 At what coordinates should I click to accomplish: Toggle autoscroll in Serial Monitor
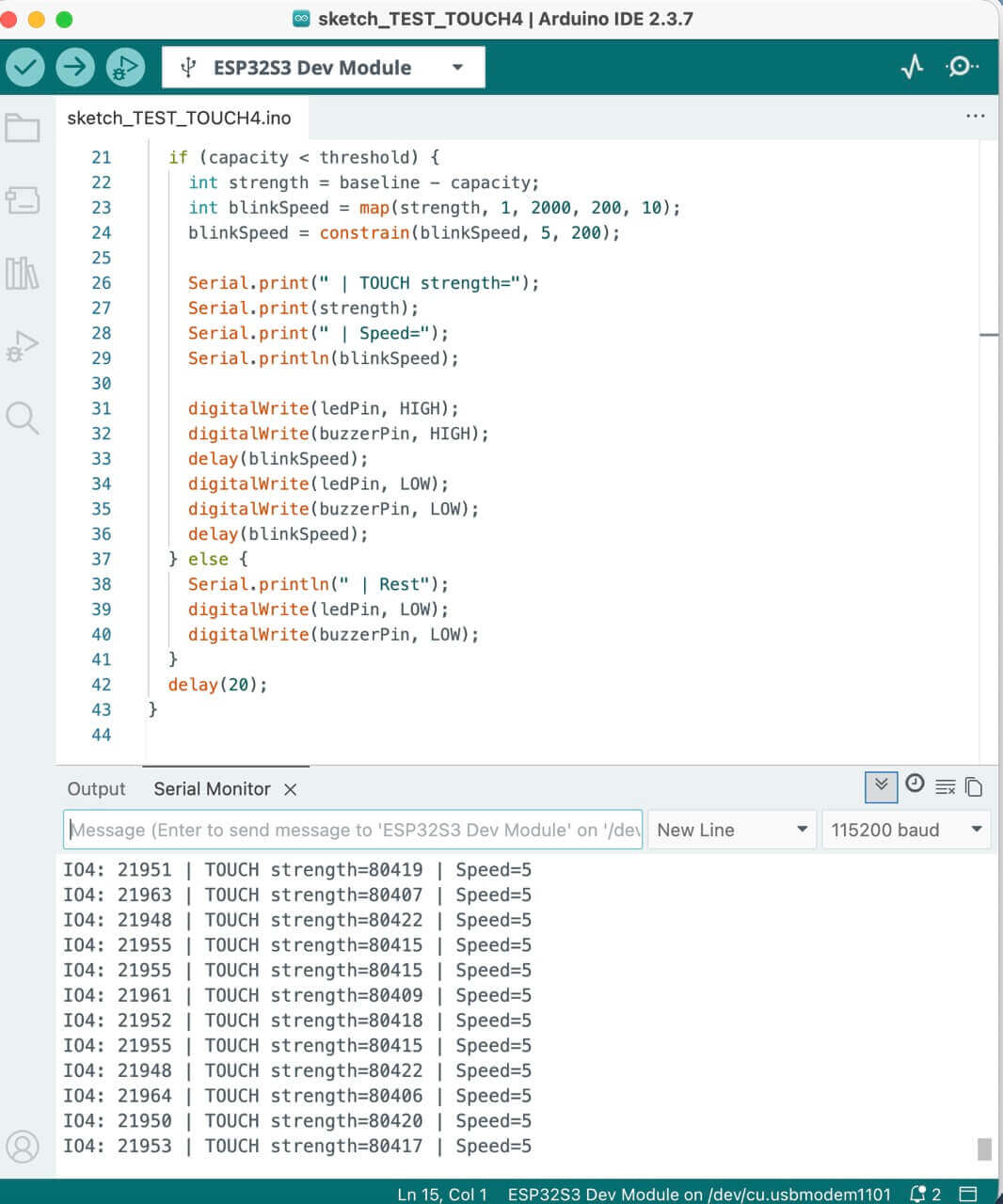pyautogui.click(x=881, y=786)
